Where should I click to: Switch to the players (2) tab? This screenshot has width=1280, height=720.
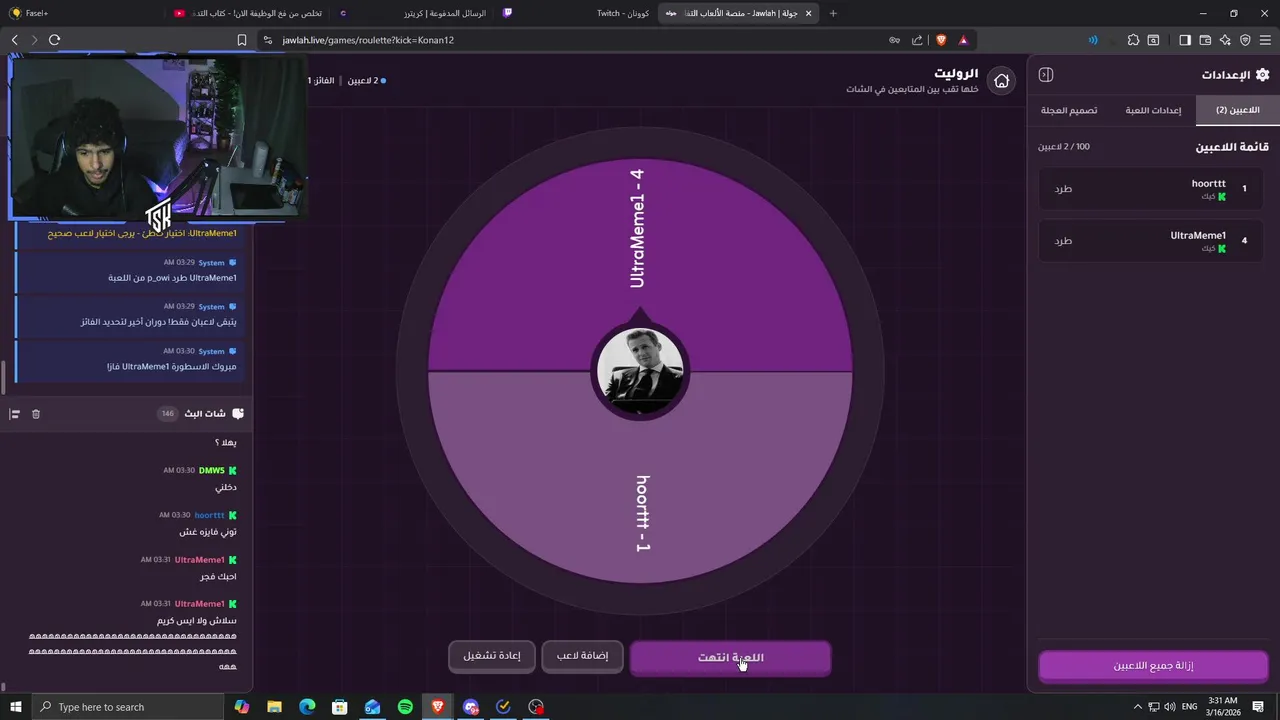click(1237, 110)
